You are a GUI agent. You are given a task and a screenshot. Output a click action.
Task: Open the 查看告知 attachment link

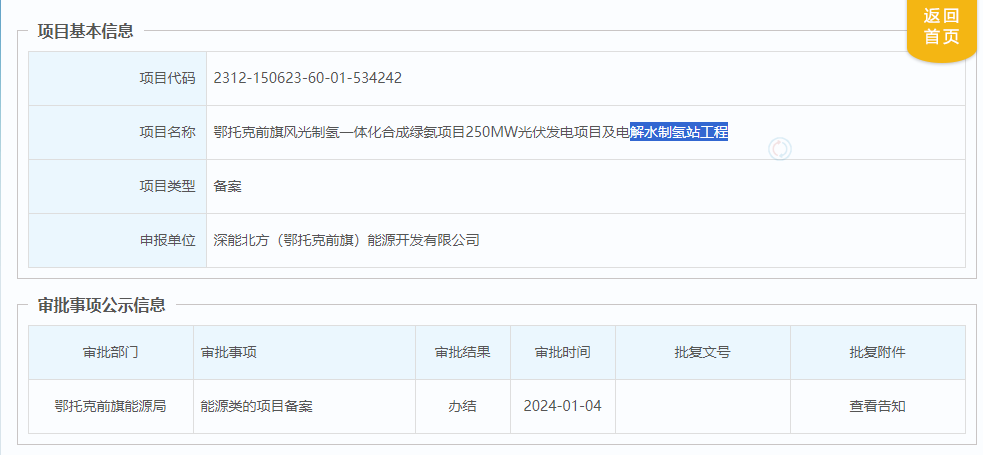877,406
